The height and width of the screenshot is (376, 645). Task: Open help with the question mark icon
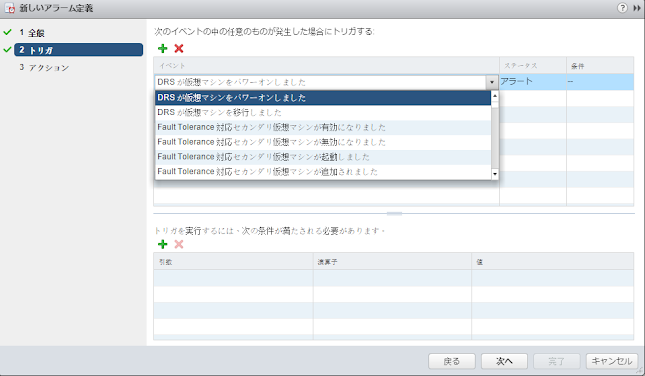(x=622, y=8)
